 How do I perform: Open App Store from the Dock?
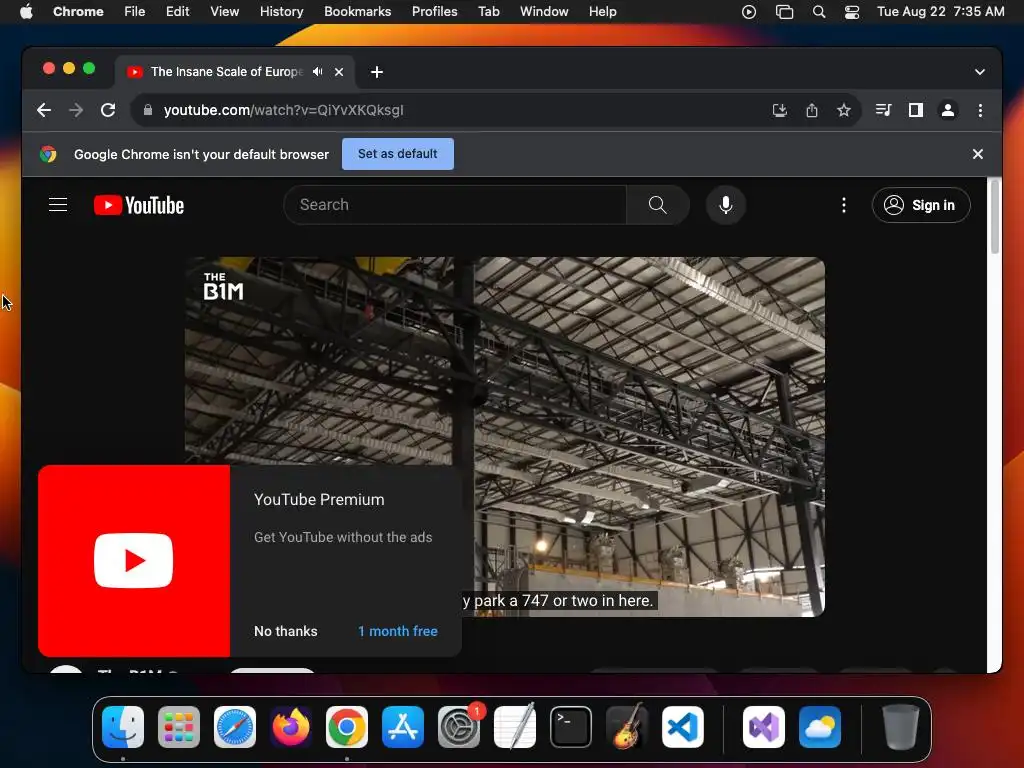[x=403, y=727]
